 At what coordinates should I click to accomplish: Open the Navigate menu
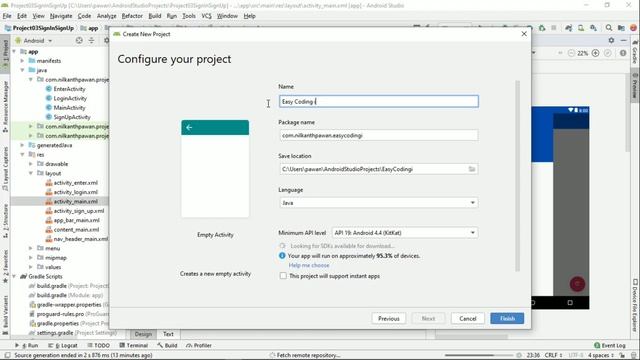tap(61, 16)
